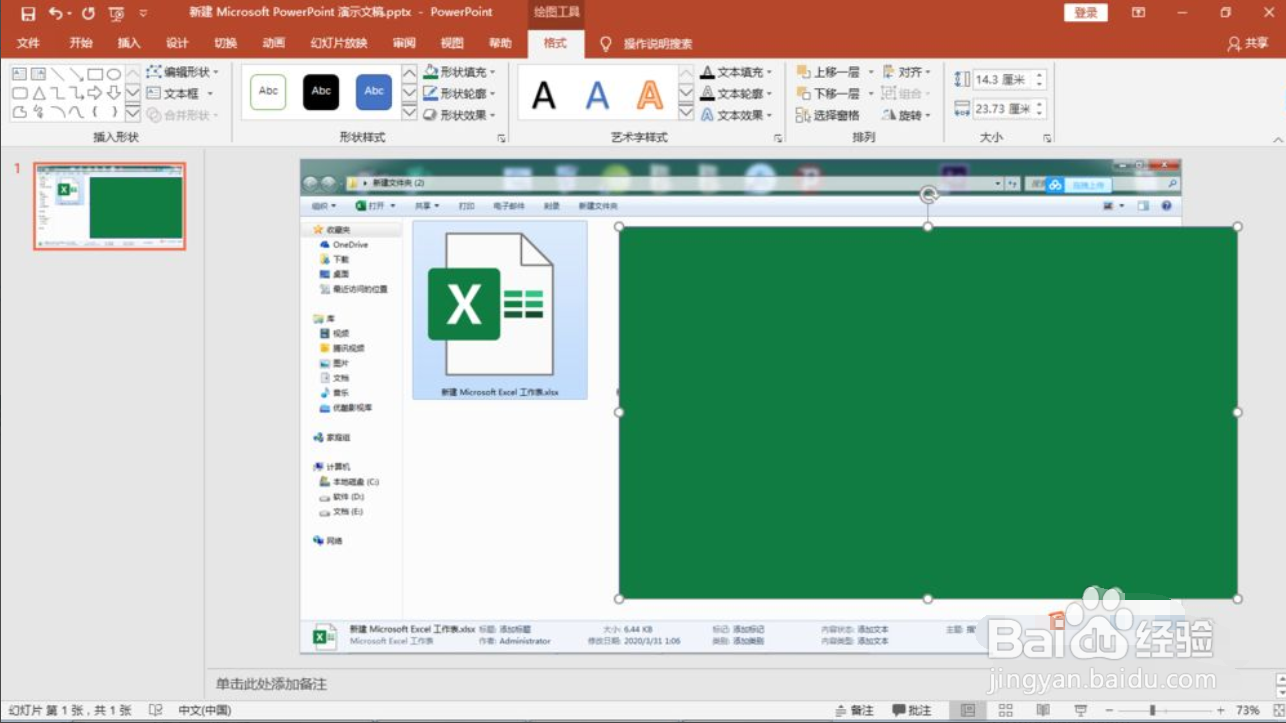This screenshot has height=723, width=1286.
Task: Apply black WordArt A style
Action: coord(544,95)
